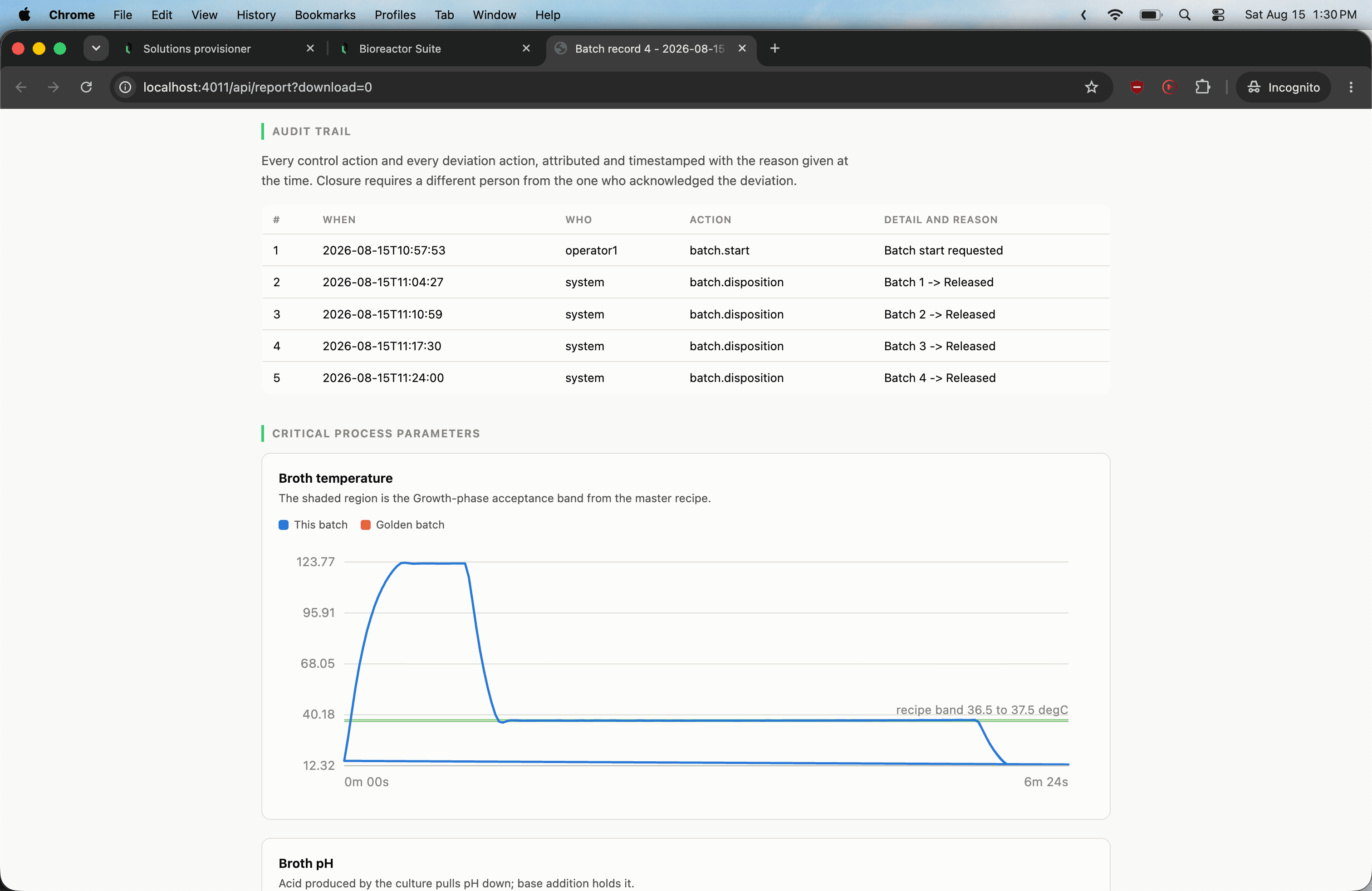Click the CRITICAL PROCESS PARAMETERS heading
The image size is (1372, 891).
(376, 433)
